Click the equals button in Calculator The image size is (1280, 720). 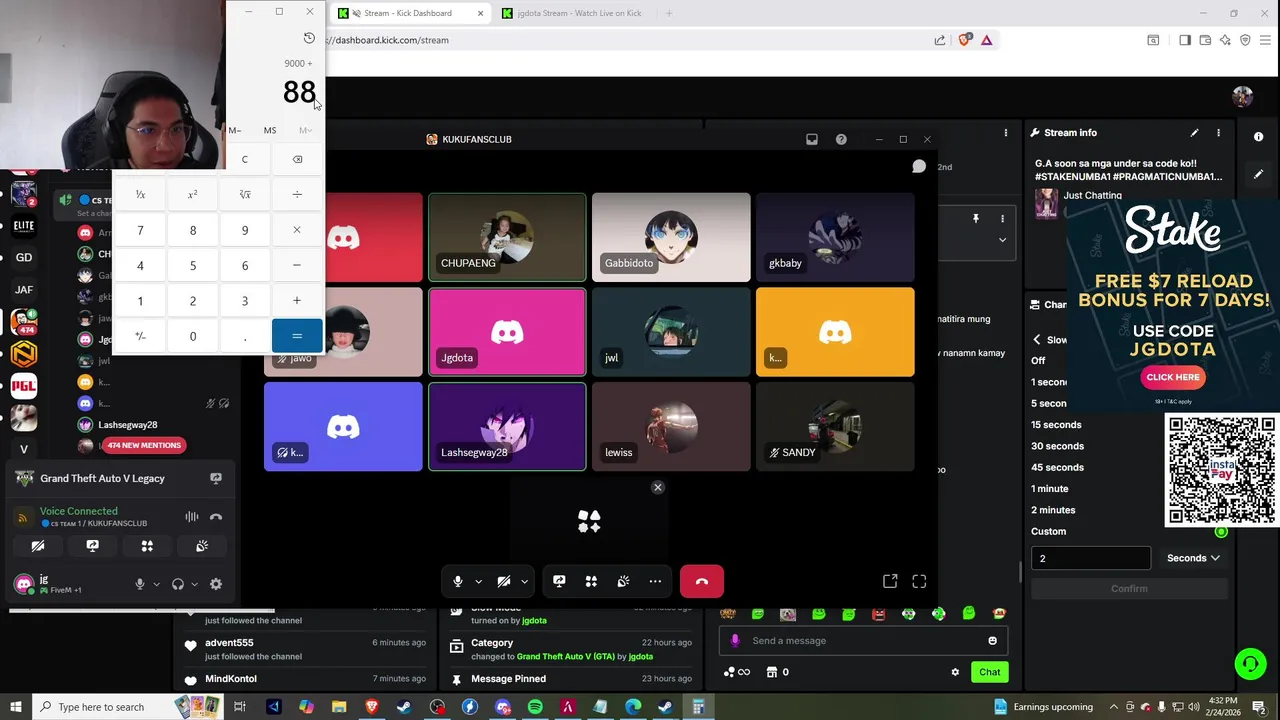pyautogui.click(x=297, y=336)
